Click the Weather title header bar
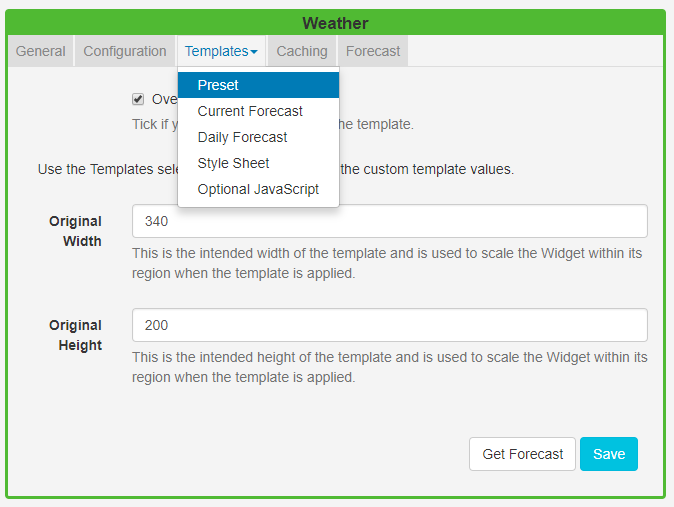 tap(335, 23)
